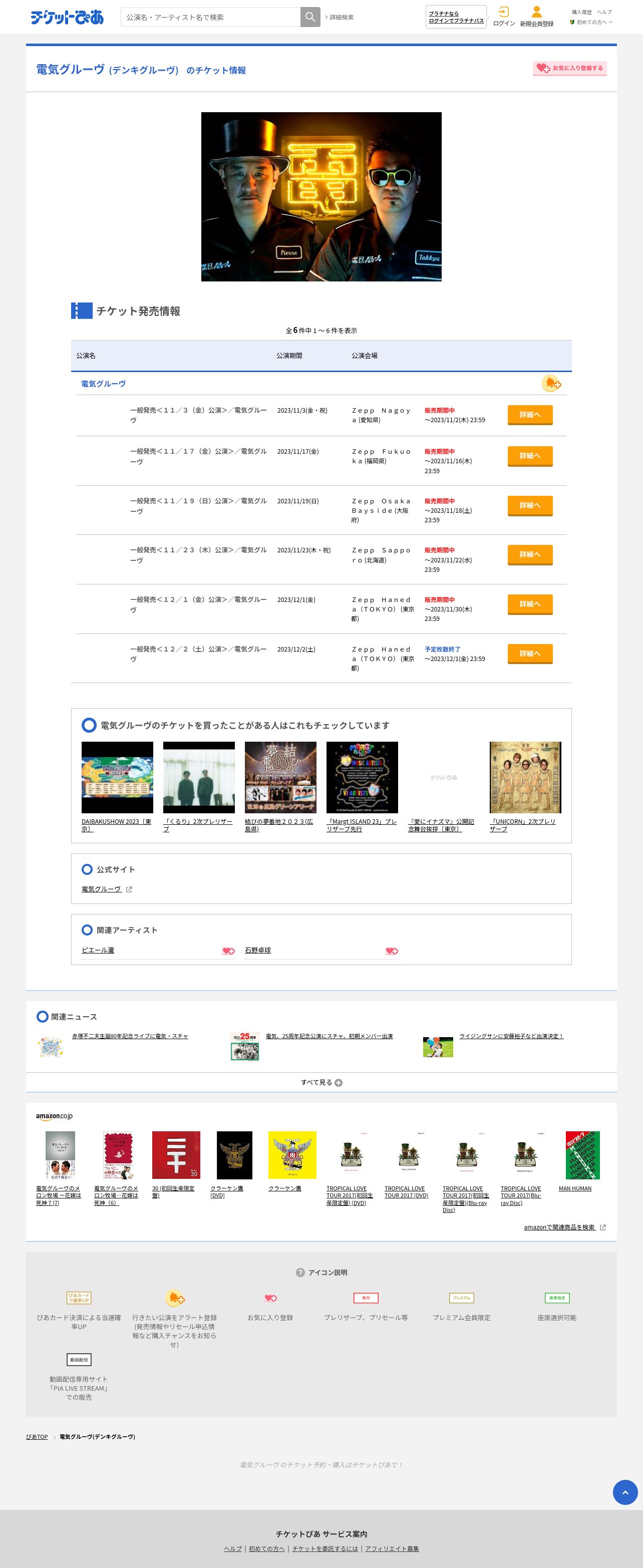The width and height of the screenshot is (643, 1568).
Task: Click お気に入り登録 legend heart icon
Action: (270, 1298)
